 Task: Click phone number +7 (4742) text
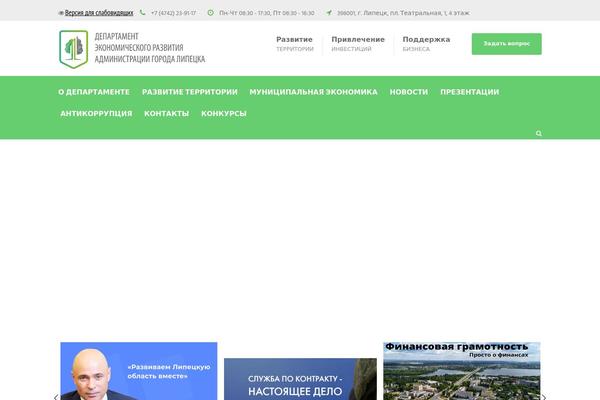pyautogui.click(x=173, y=13)
